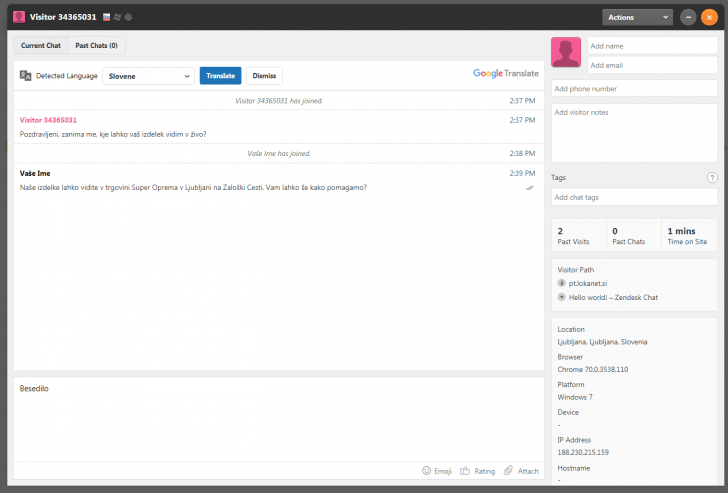The image size is (728, 493).
Task: Click the Add email field
Action: coord(652,65)
